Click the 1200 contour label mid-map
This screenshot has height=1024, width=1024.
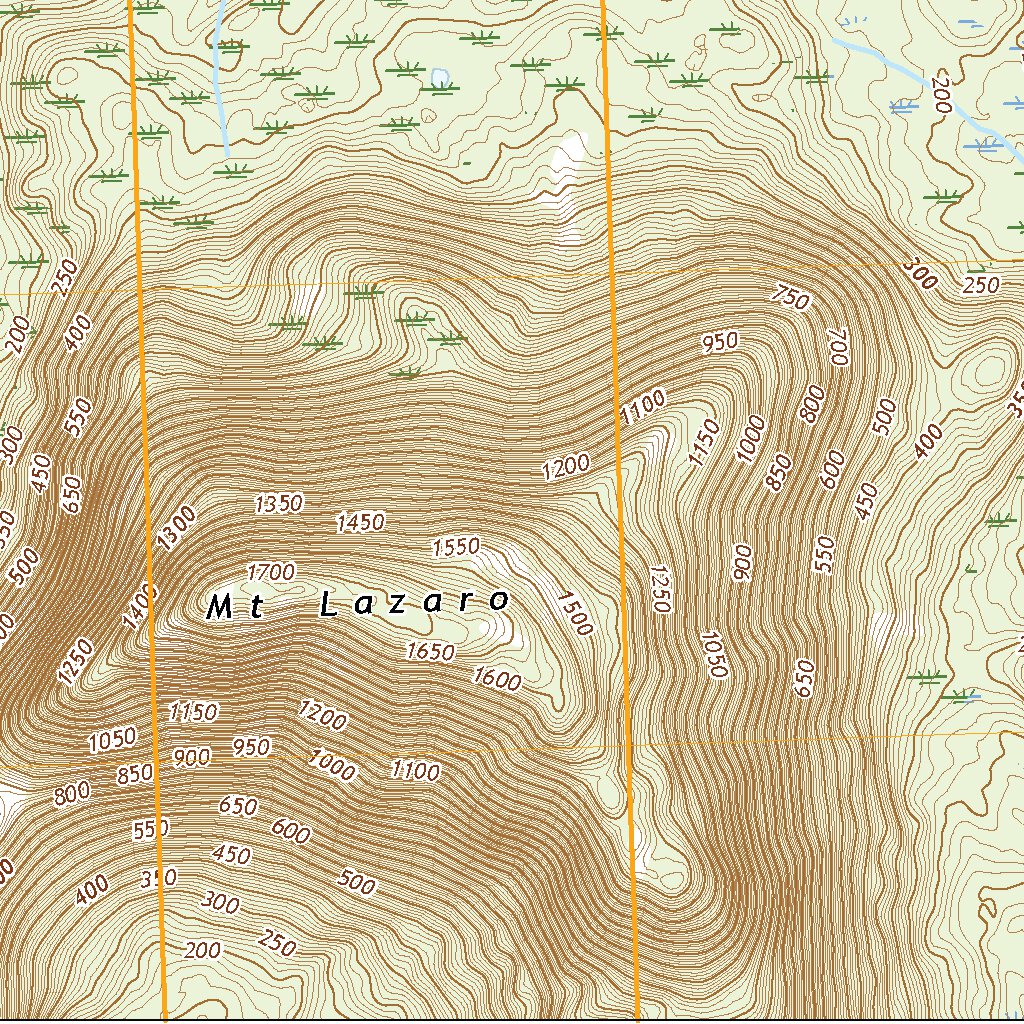pyautogui.click(x=565, y=465)
